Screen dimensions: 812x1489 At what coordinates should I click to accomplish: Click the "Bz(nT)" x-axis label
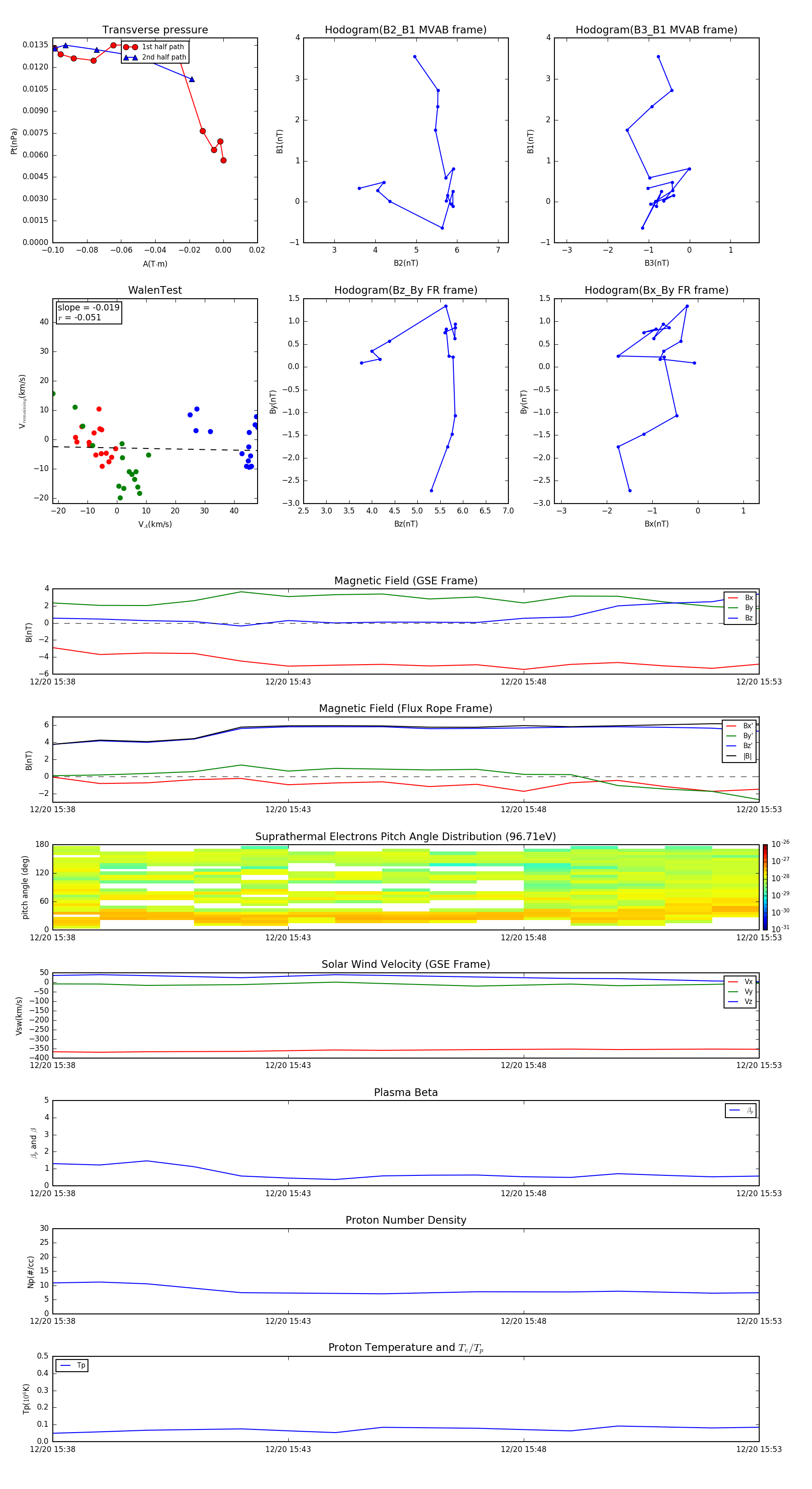pos(406,524)
